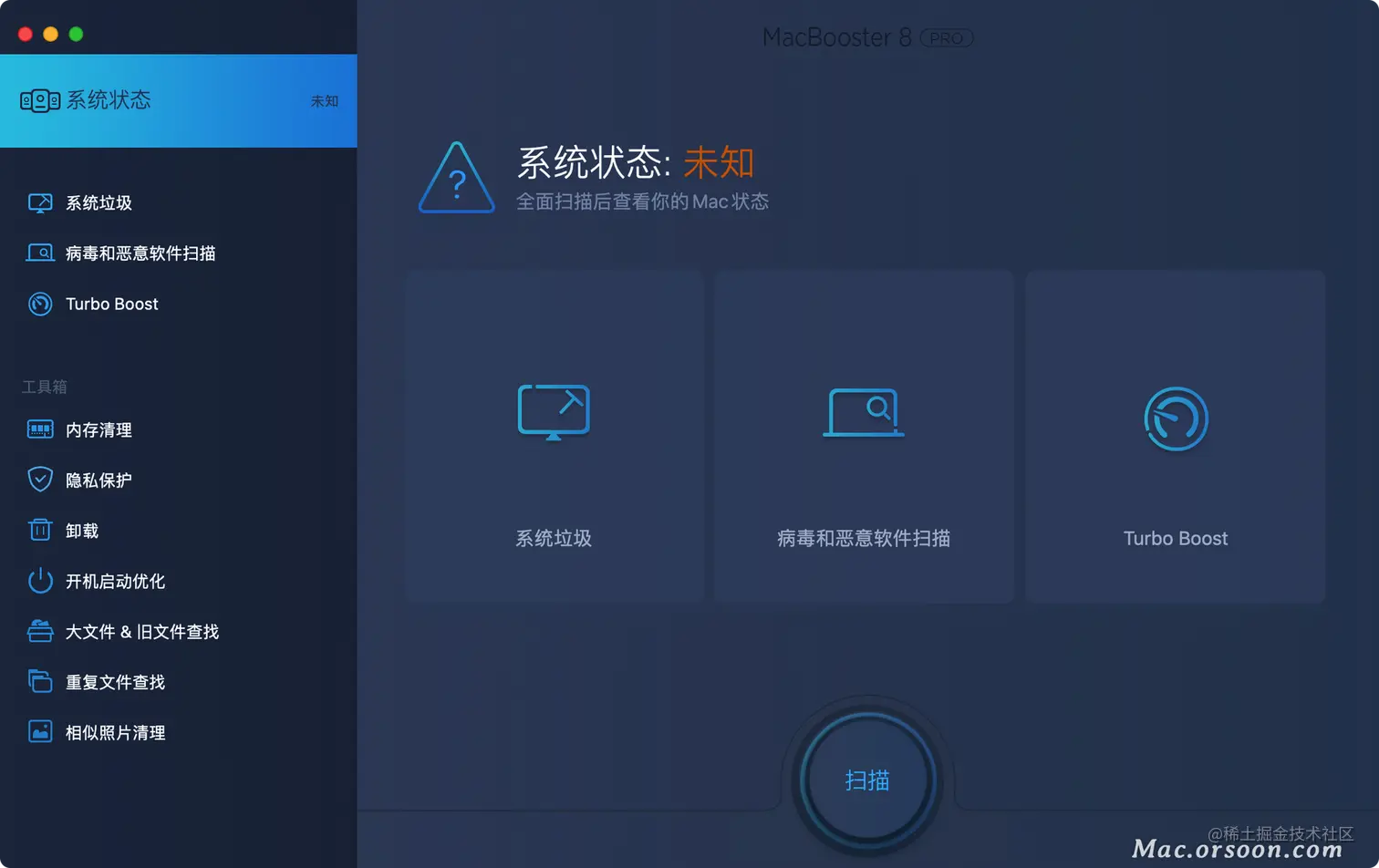Click the virus scan laptop icon in sidebar
Image resolution: width=1379 pixels, height=868 pixels.
click(x=40, y=253)
